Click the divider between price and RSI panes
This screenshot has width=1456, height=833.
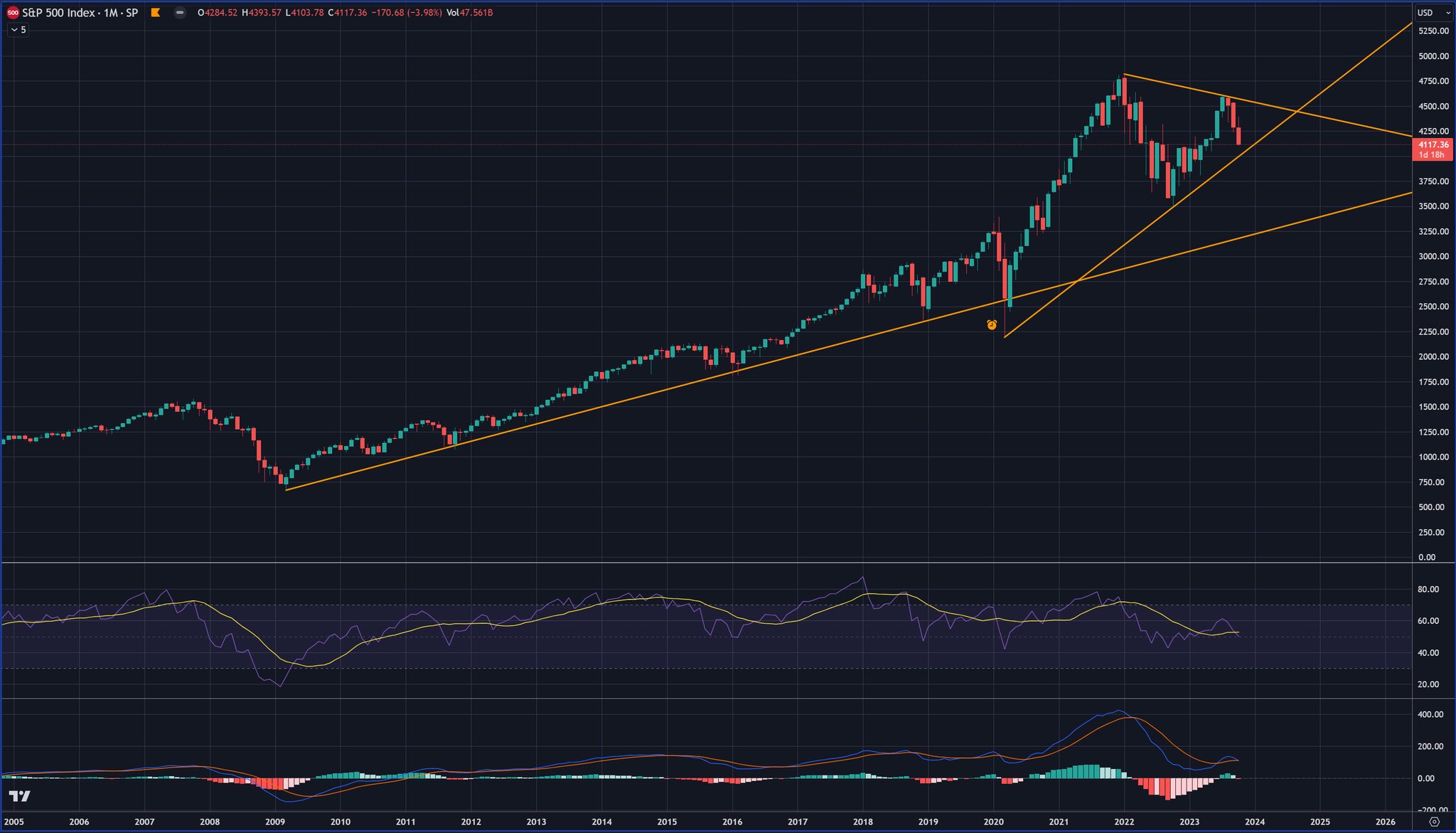pyautogui.click(x=711, y=563)
